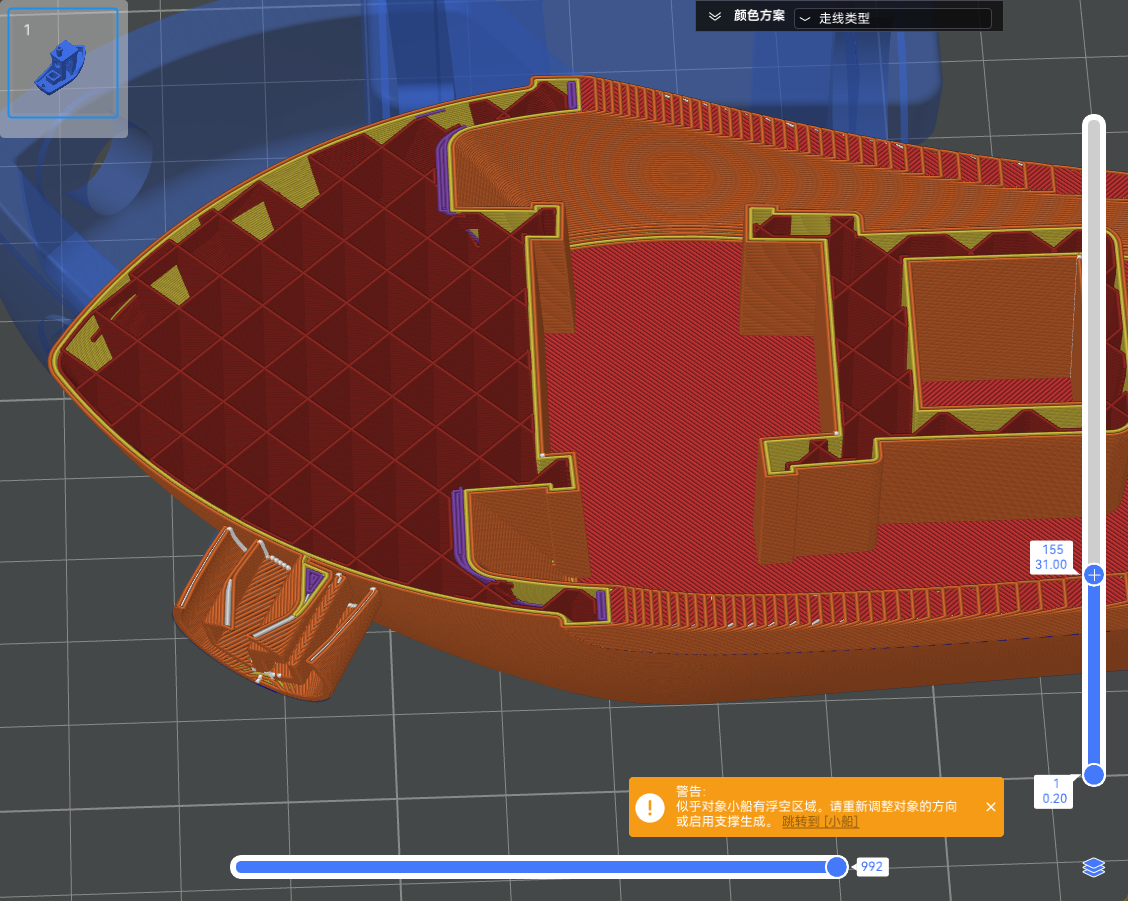Click the 155 / 31.00 layer height label
1128x901 pixels.
[x=1052, y=557]
